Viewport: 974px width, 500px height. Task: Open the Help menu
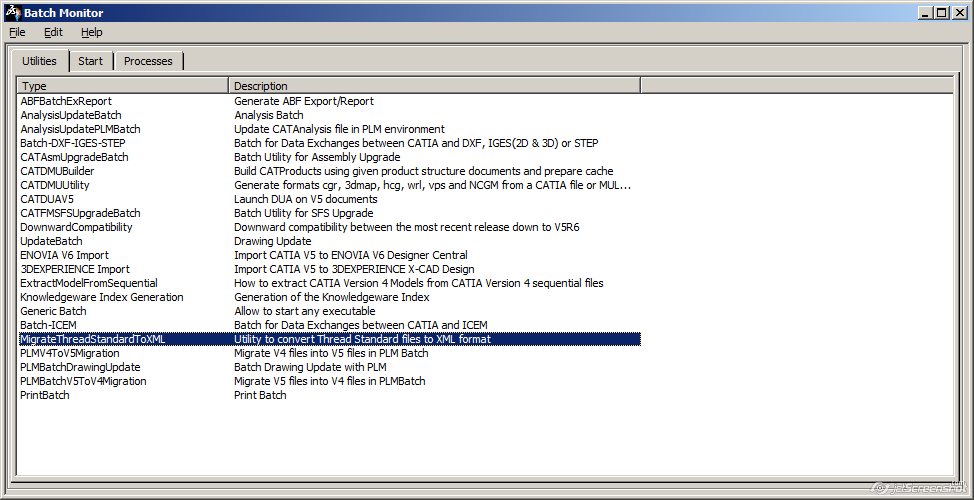tap(91, 32)
